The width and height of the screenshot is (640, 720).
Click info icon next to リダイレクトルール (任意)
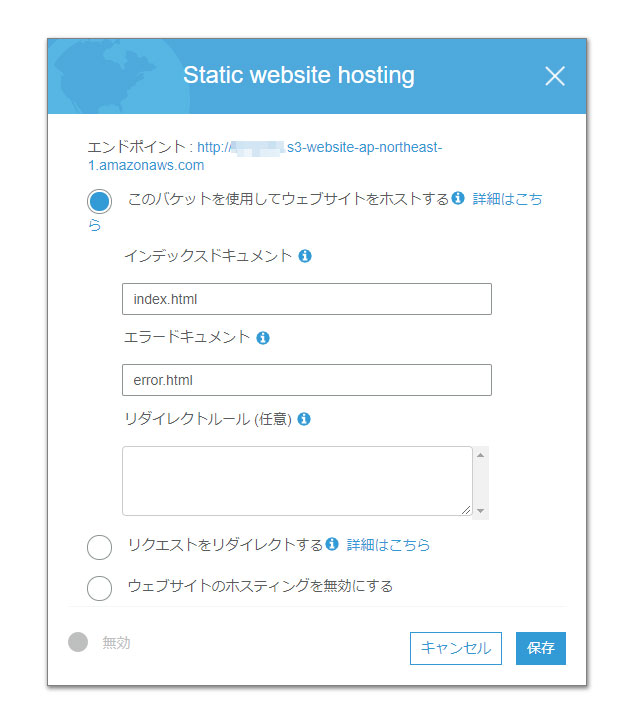[304, 419]
